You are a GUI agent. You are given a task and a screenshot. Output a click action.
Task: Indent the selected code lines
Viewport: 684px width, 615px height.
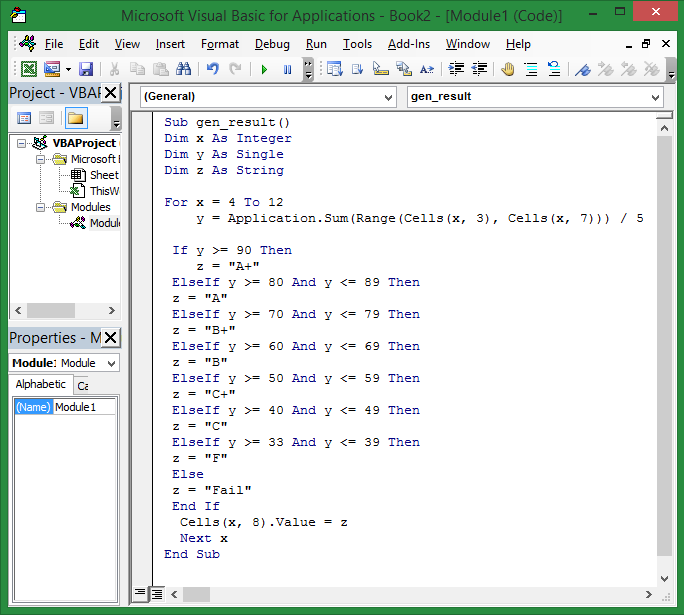pos(456,69)
